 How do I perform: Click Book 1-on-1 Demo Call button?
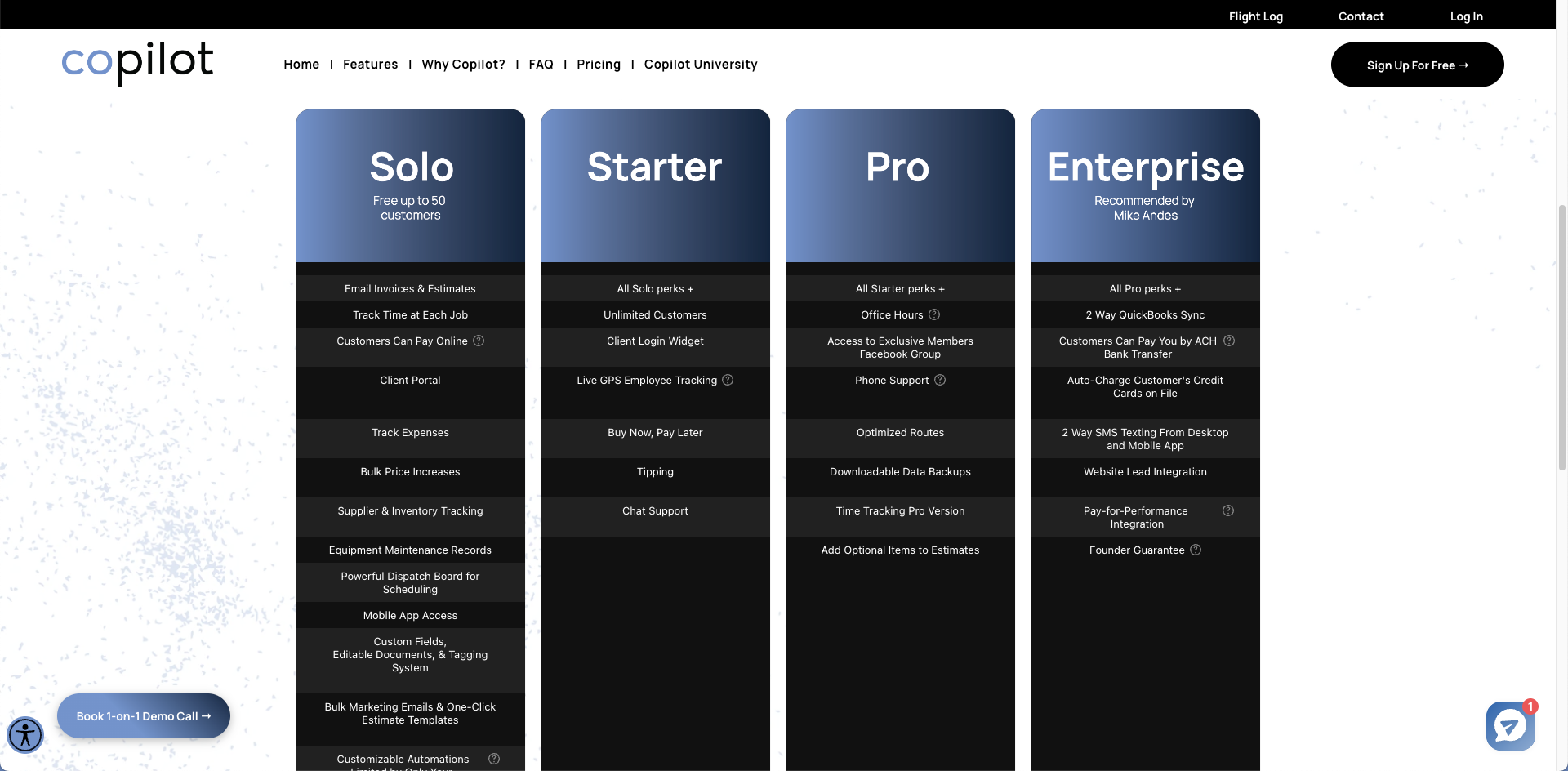[144, 716]
